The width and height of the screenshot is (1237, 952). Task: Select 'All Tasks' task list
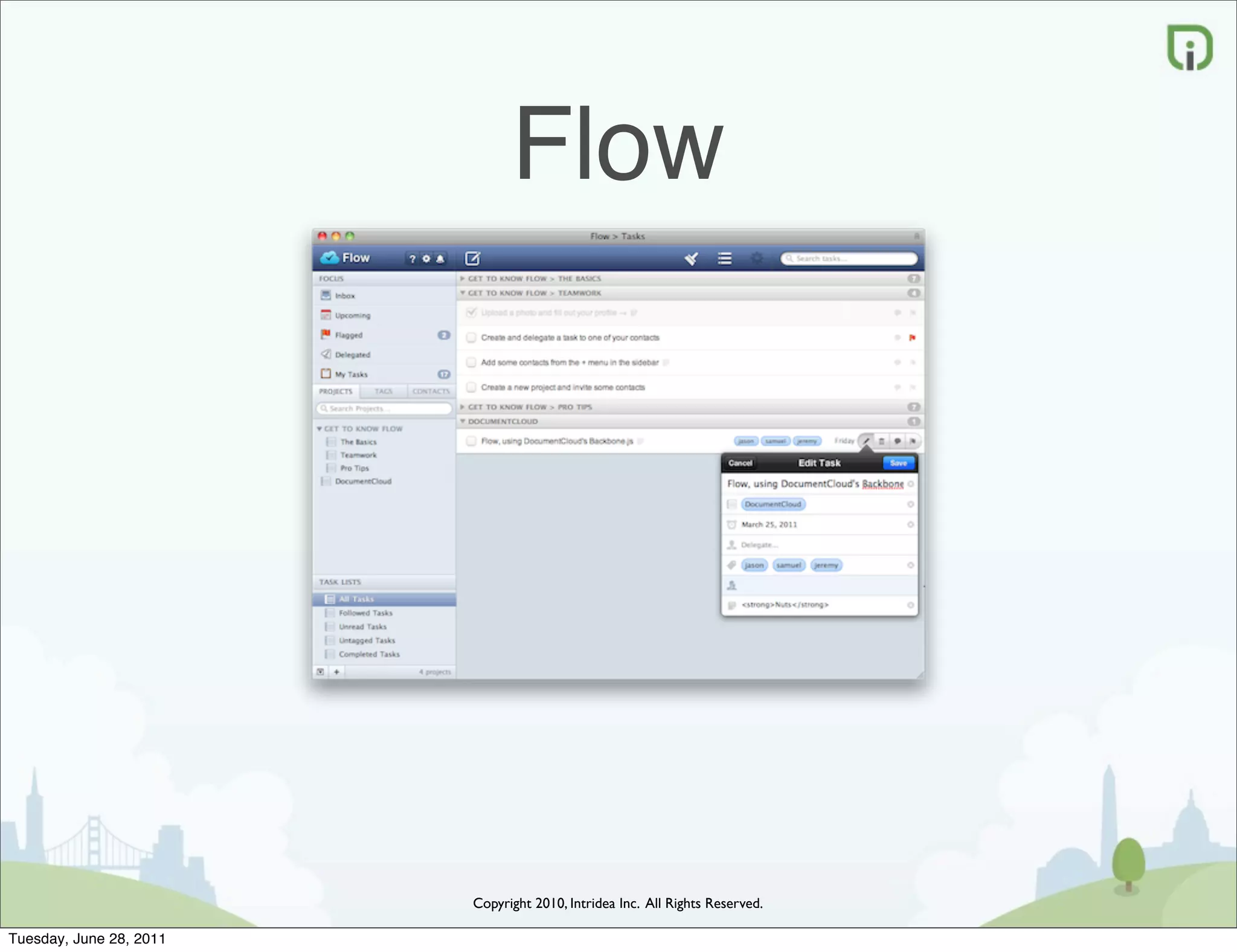[x=384, y=599]
